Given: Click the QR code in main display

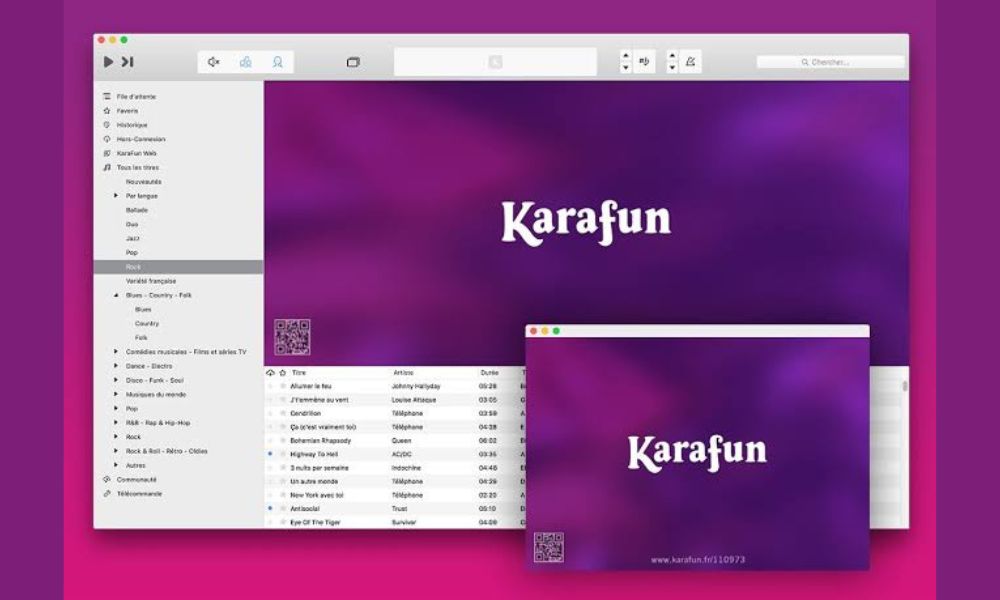Looking at the screenshot, I should [292, 337].
